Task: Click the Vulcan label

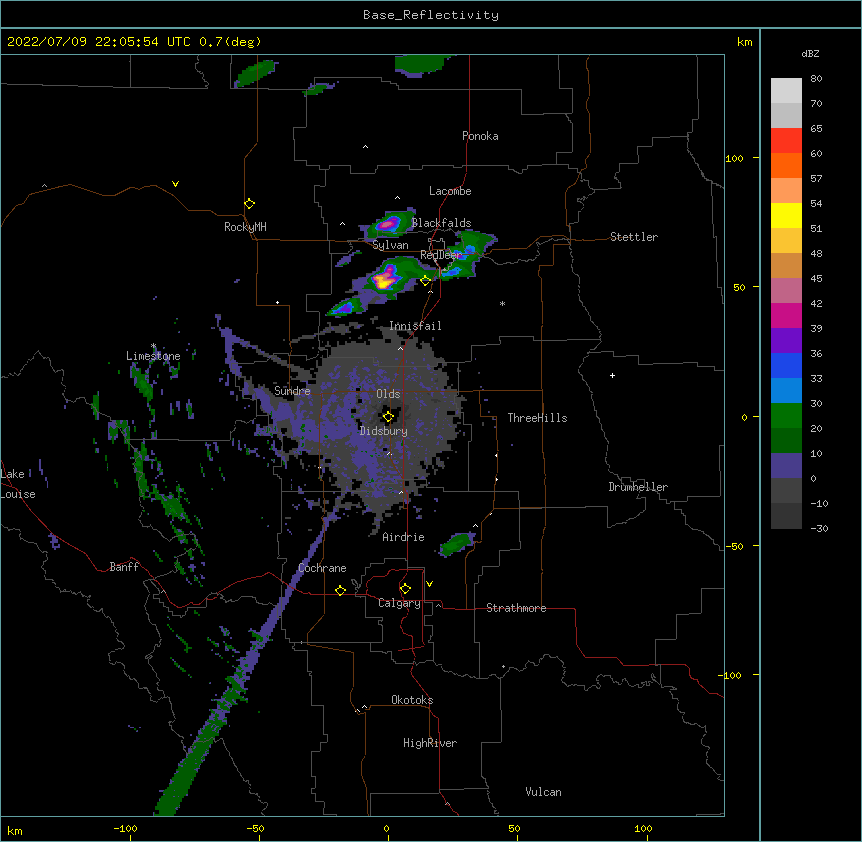Action: (543, 792)
